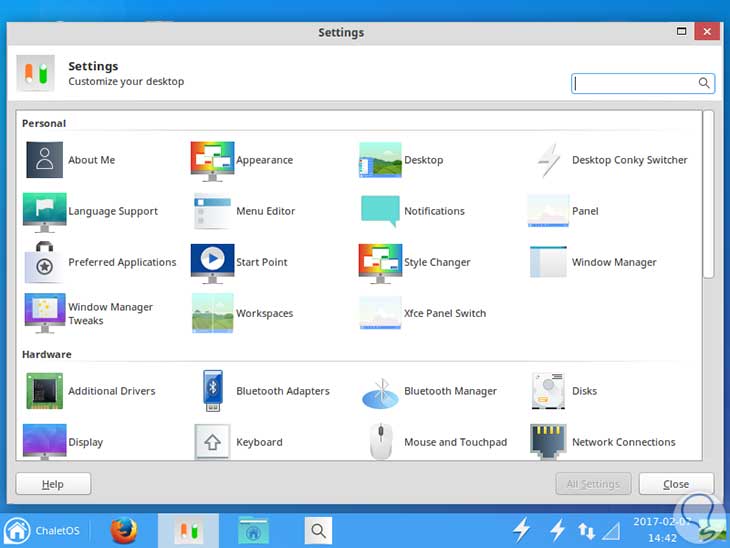730x548 pixels.
Task: Click the 'Style Changer' label
Action: (437, 263)
